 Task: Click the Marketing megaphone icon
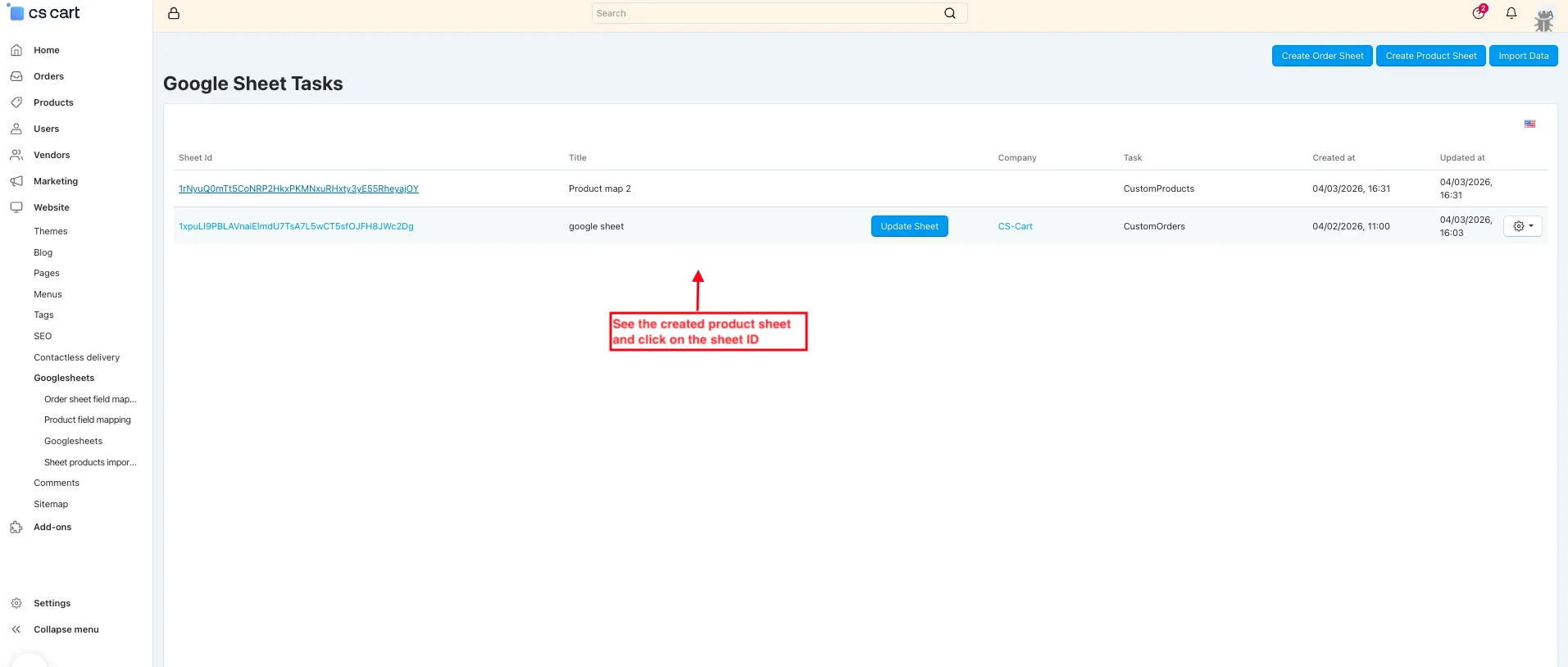pos(16,181)
